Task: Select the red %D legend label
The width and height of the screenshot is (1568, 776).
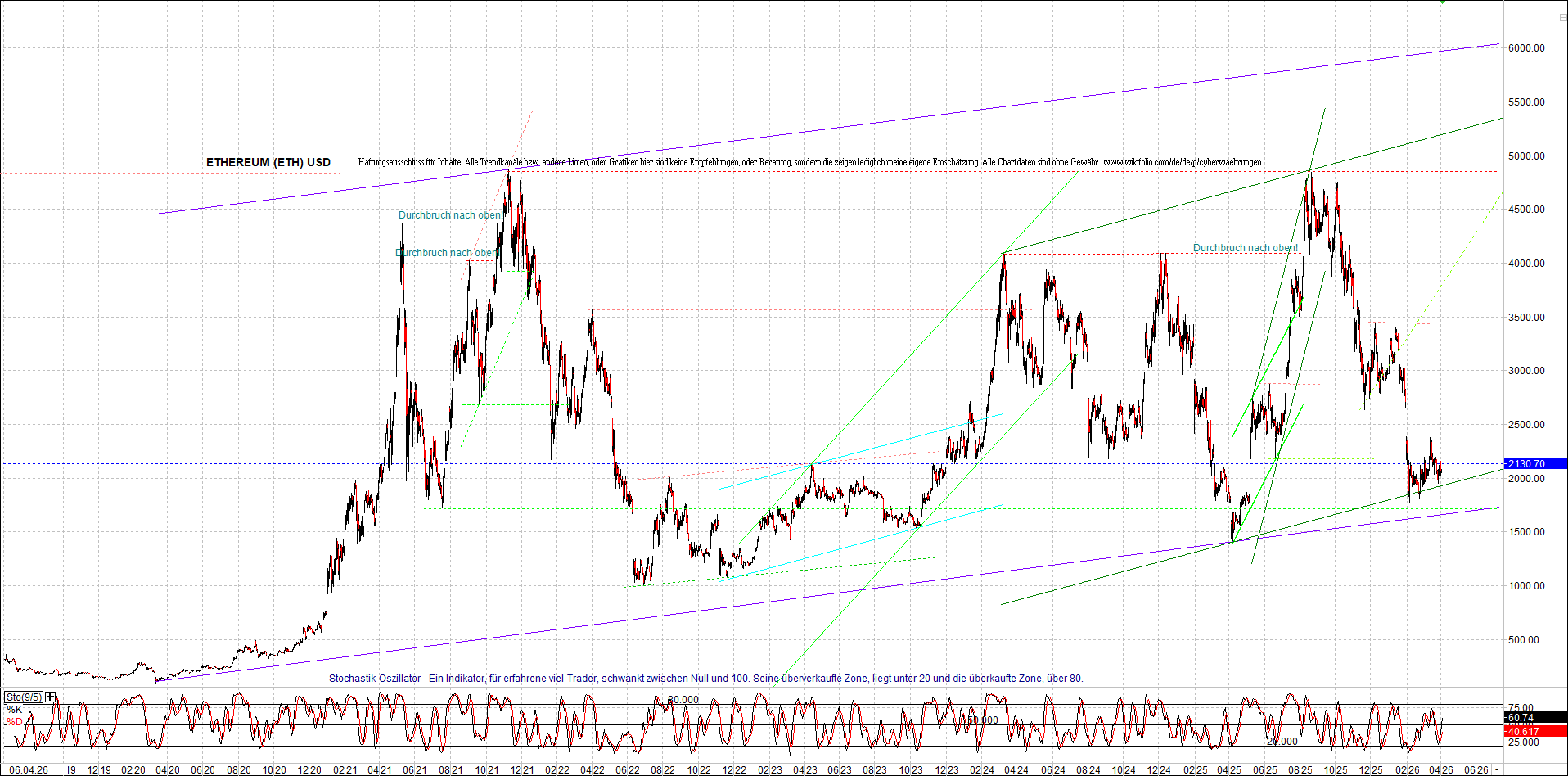Action: point(14,721)
